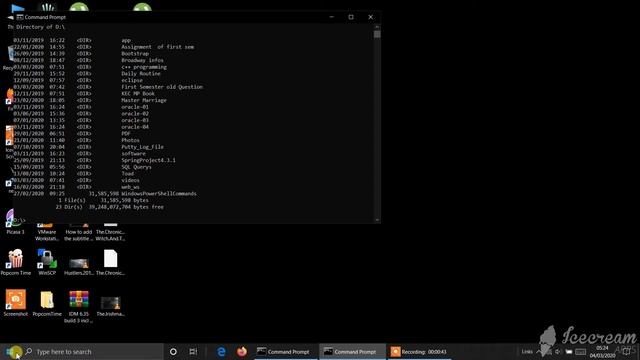Select the blank white The.Chronic document file

(110, 262)
